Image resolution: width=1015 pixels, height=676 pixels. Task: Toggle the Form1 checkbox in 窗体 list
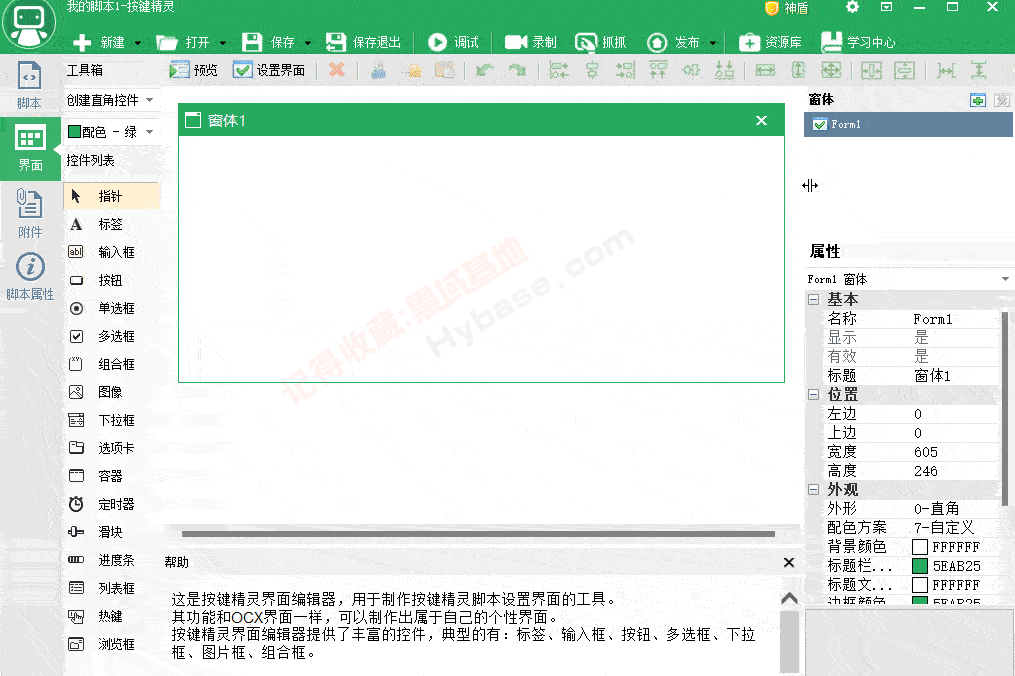pos(820,124)
